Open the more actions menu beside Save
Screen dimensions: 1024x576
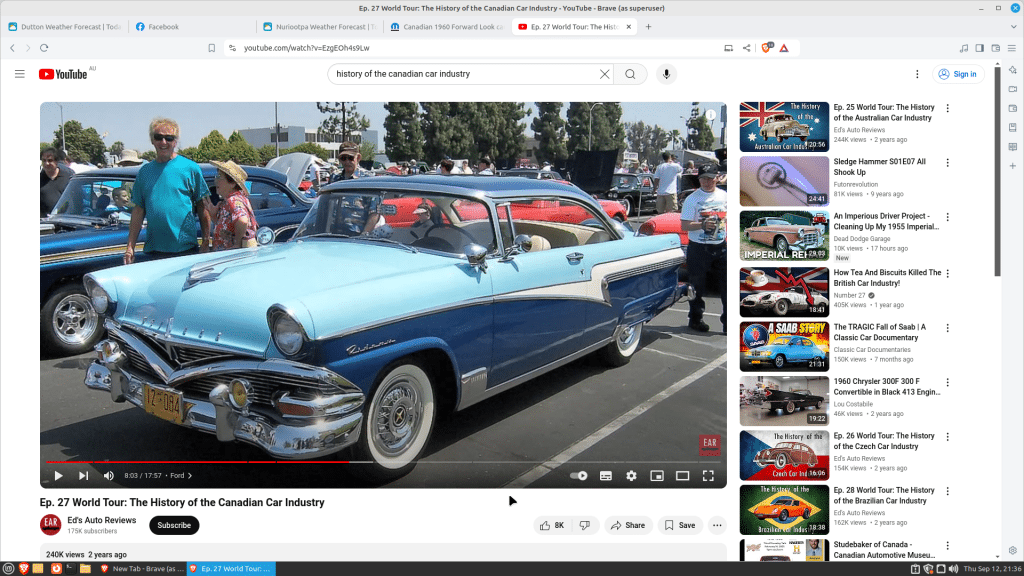[717, 524]
